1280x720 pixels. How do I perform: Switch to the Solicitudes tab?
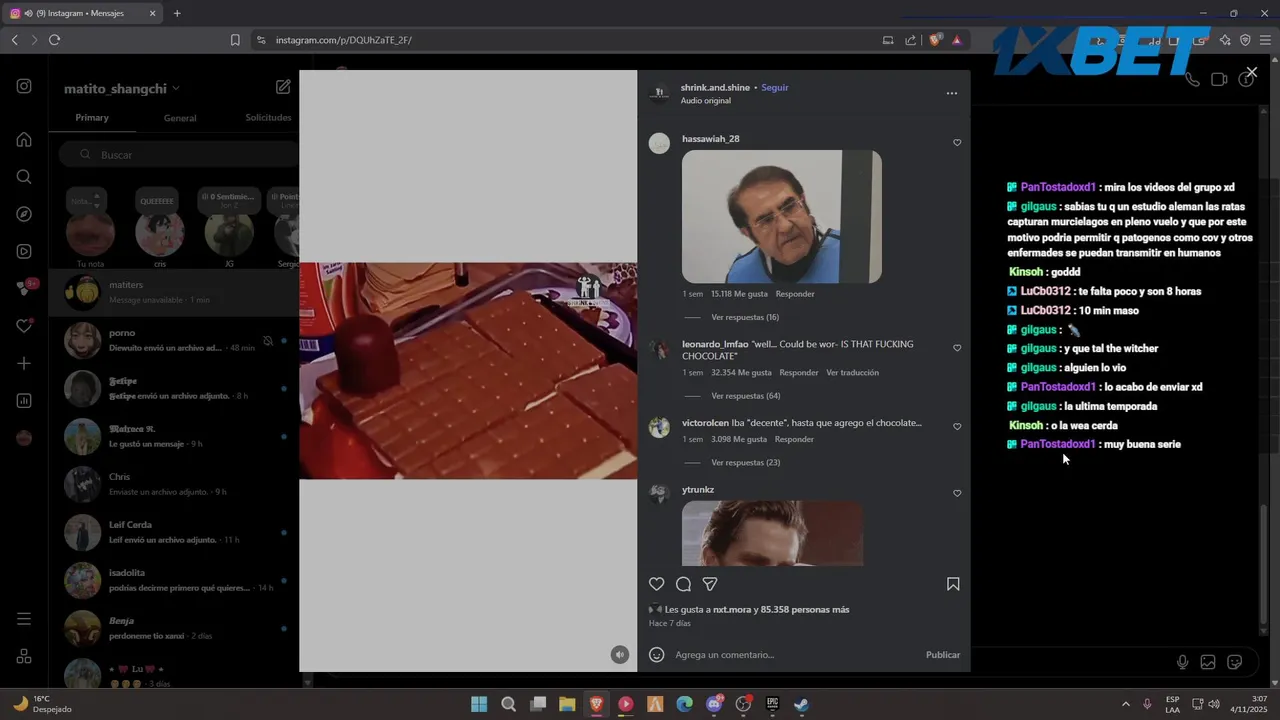click(x=268, y=118)
